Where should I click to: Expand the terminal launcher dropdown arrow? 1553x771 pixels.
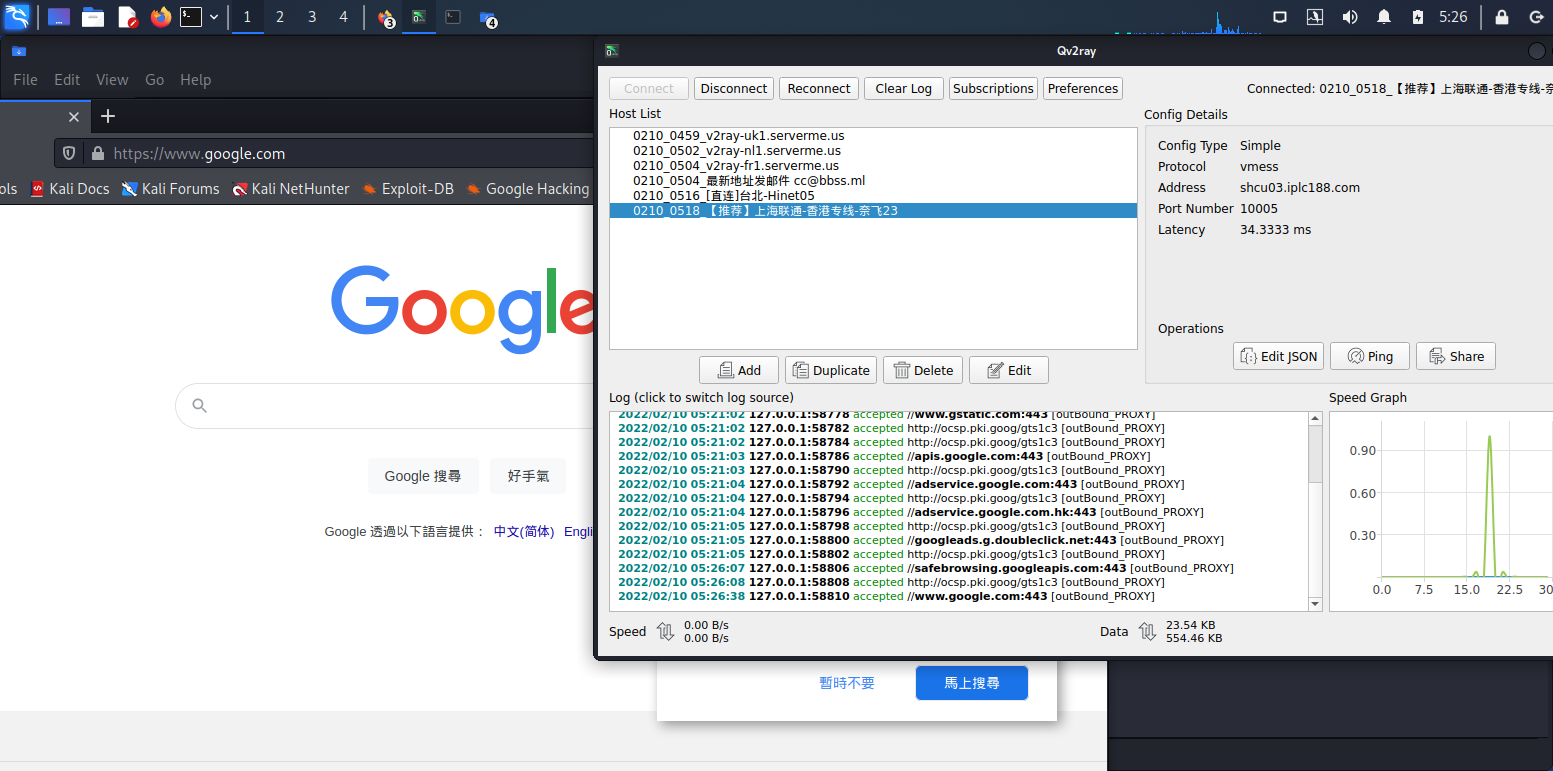(x=214, y=17)
